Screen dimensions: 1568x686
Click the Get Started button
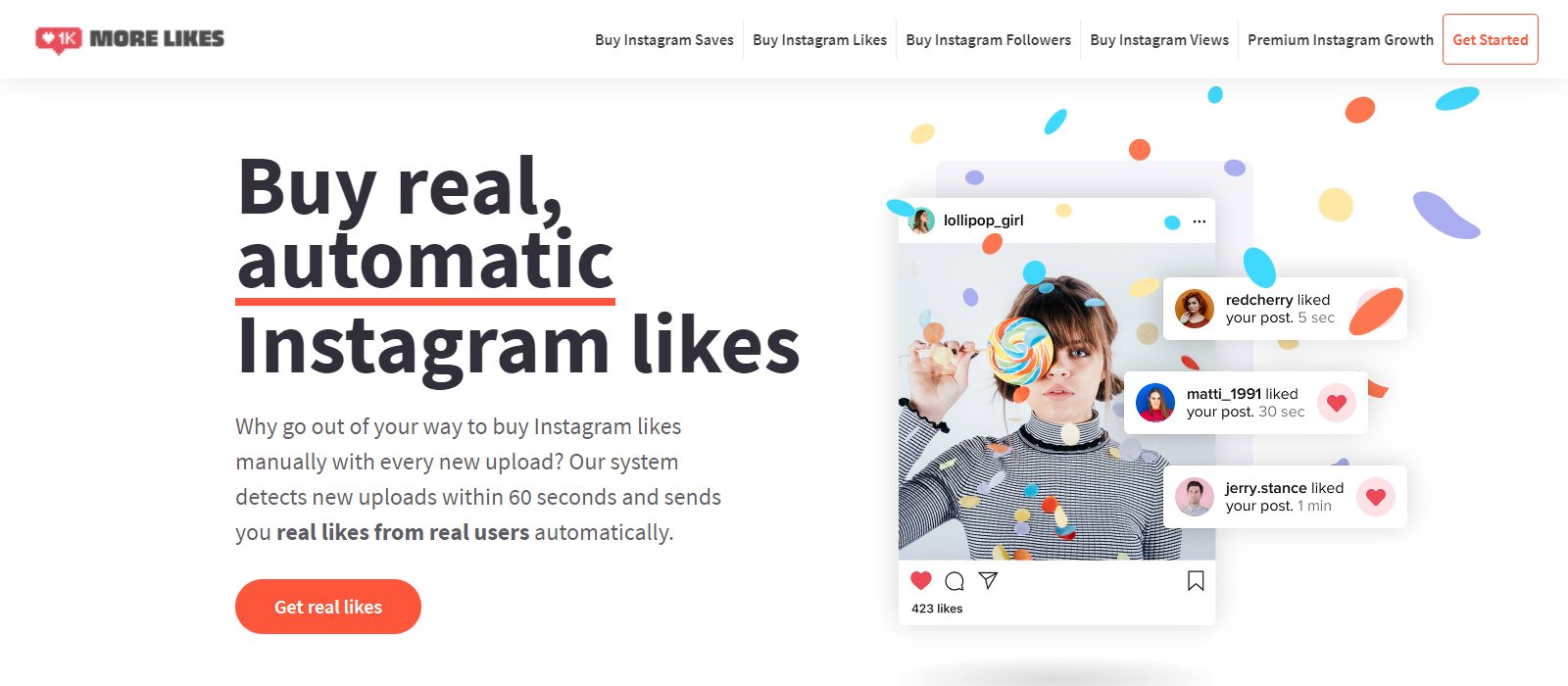coord(1491,39)
